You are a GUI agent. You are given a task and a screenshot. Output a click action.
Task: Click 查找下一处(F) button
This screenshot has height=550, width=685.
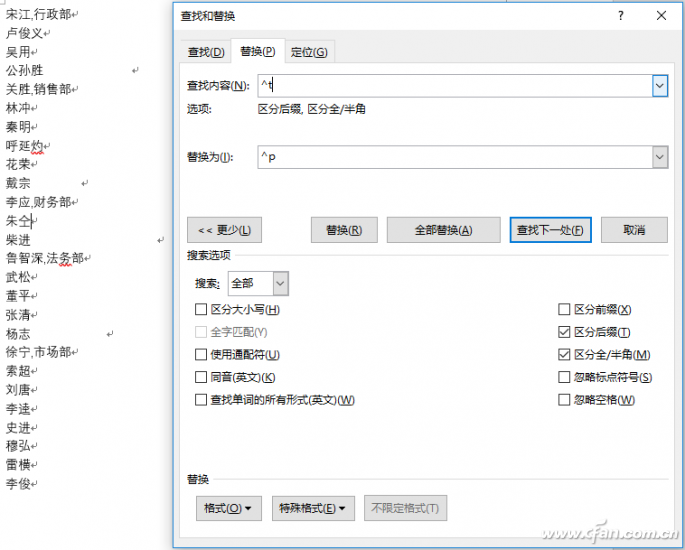coord(550,230)
